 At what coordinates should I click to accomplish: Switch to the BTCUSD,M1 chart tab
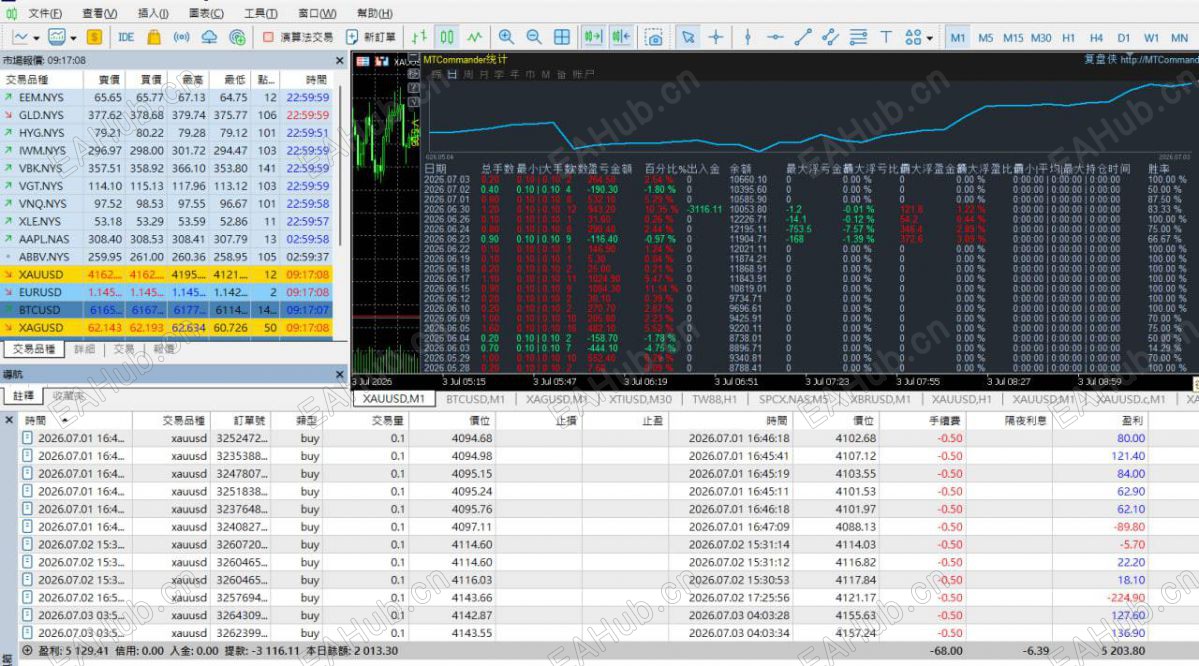coord(475,399)
